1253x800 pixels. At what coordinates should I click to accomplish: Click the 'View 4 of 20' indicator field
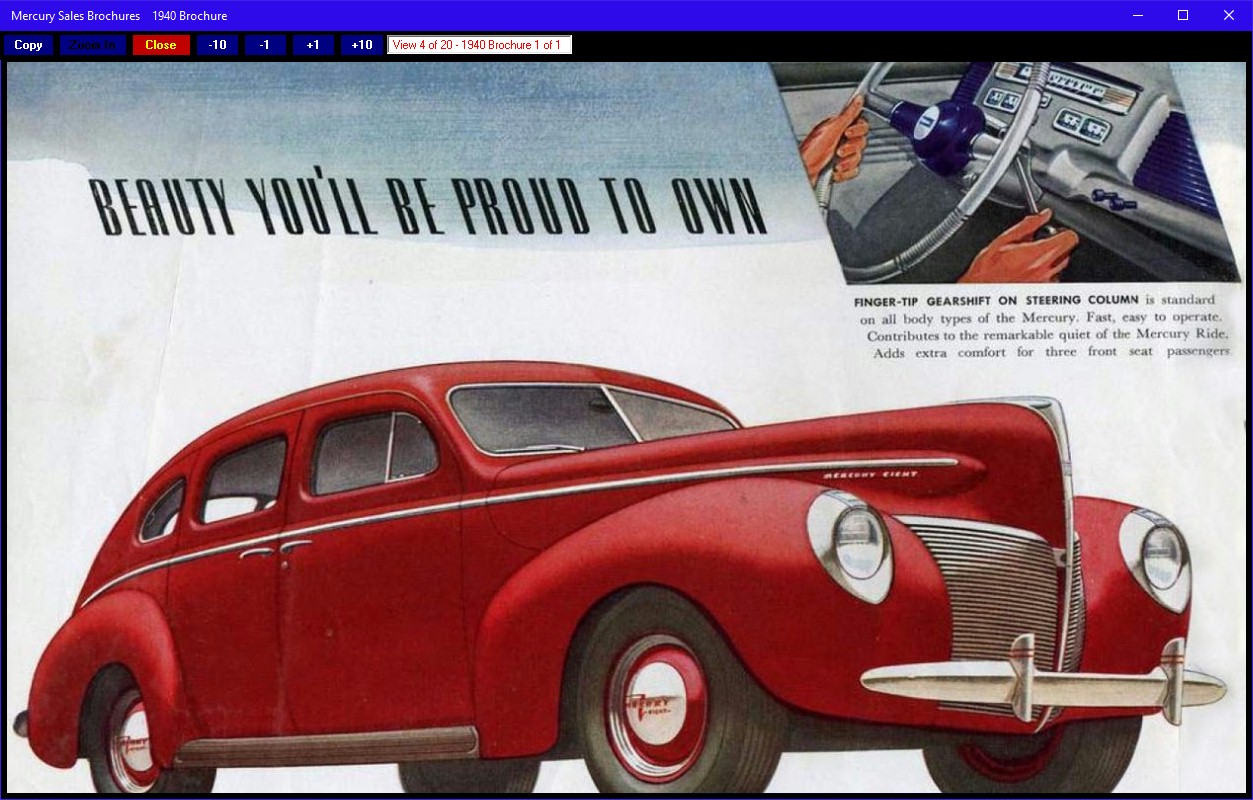click(480, 45)
